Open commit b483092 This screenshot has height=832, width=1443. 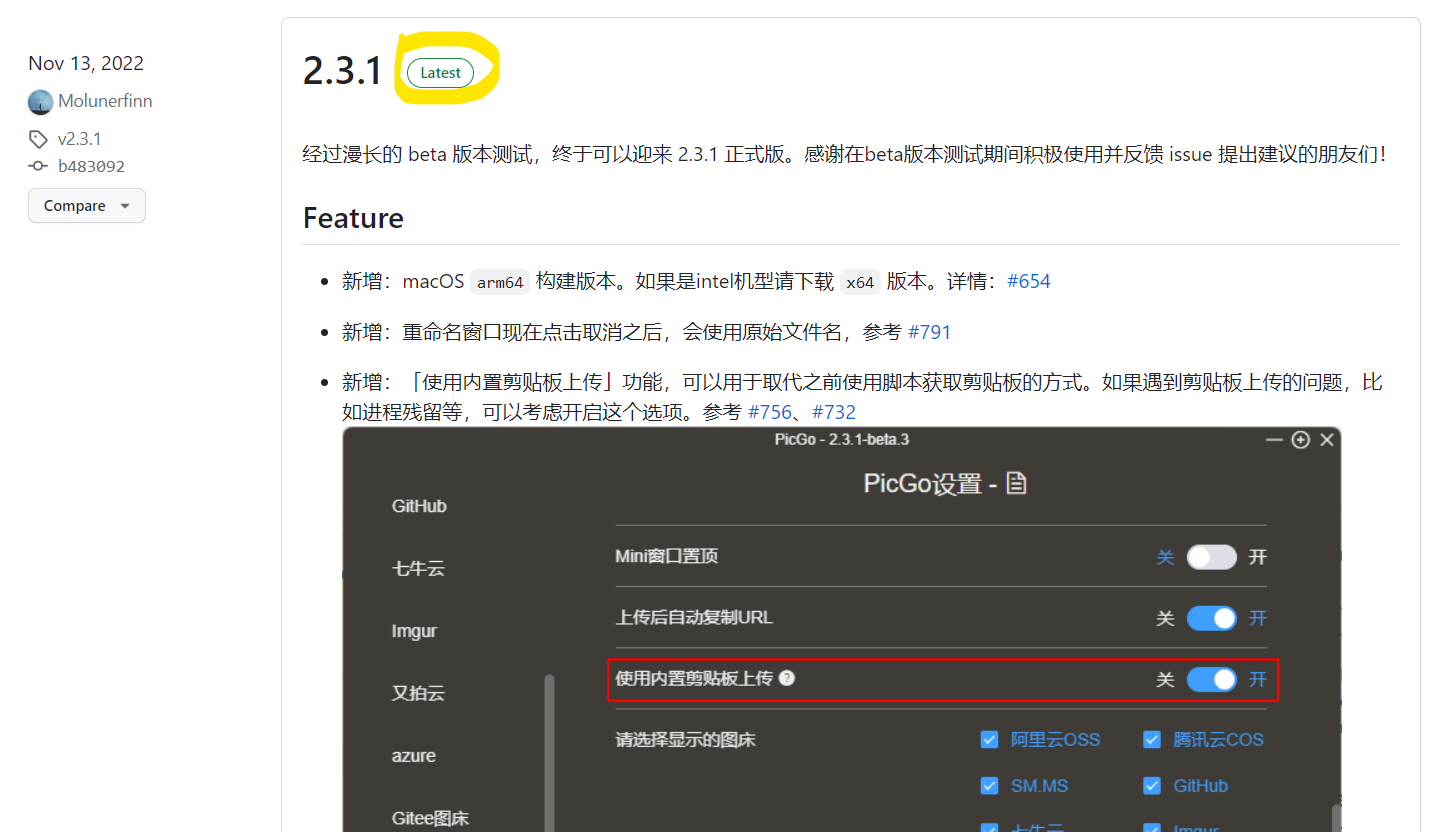[x=91, y=166]
